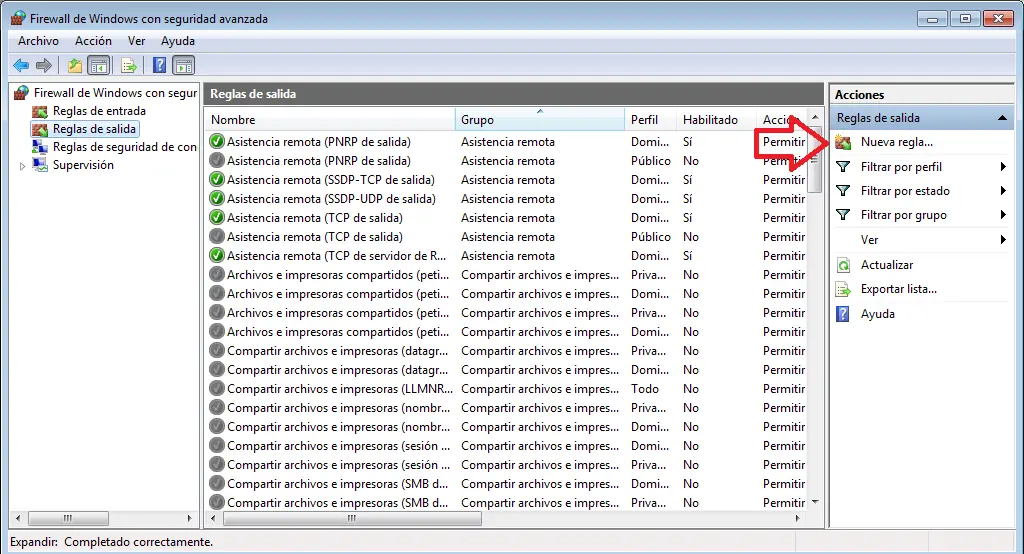
Task: Sort rules by the Grupo column header
Action: (540, 120)
